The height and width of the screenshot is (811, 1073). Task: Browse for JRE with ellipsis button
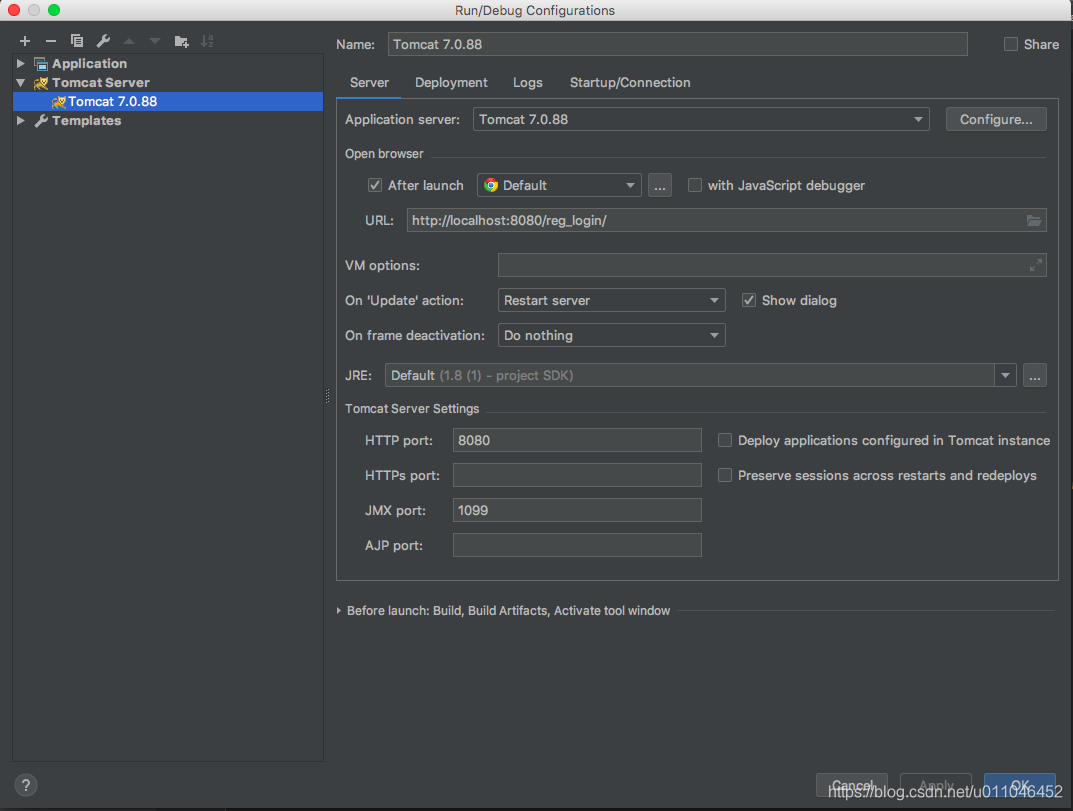pyautogui.click(x=1035, y=375)
